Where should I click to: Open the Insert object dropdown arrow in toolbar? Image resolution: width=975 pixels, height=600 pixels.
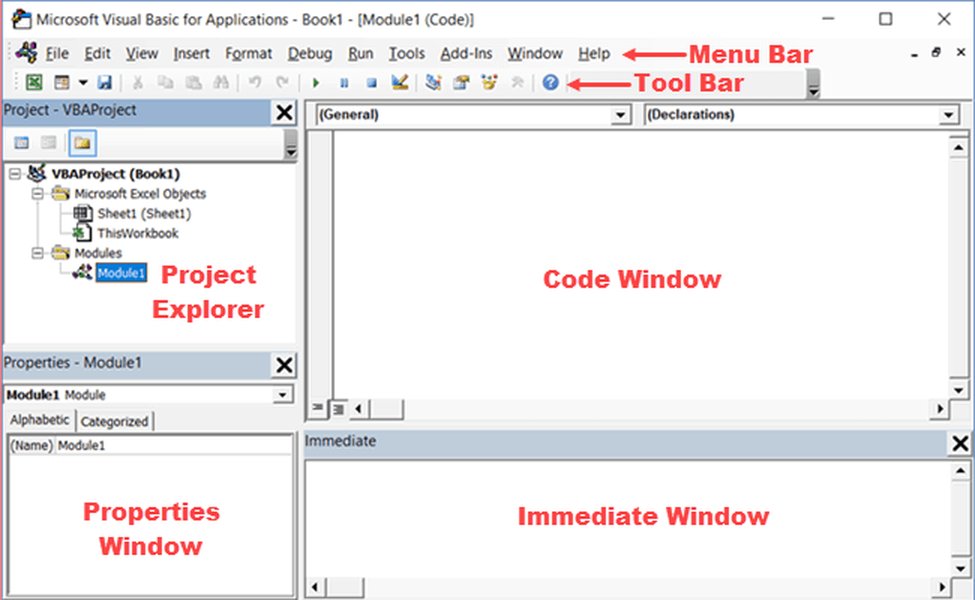83,82
